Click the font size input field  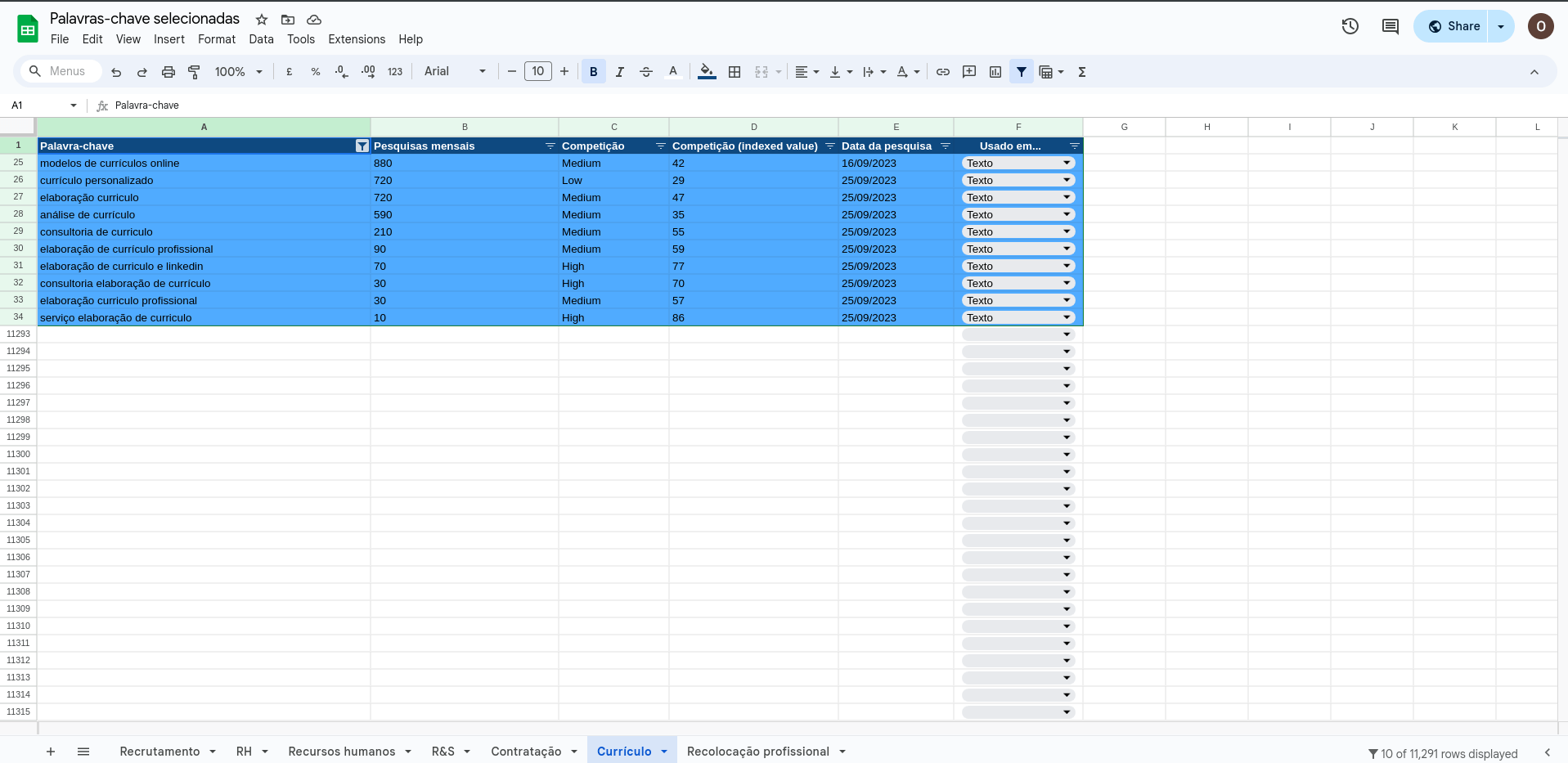[537, 72]
